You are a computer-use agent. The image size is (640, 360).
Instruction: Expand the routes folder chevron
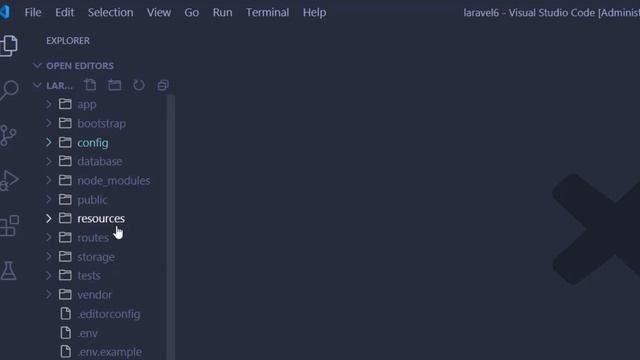pyautogui.click(x=49, y=237)
